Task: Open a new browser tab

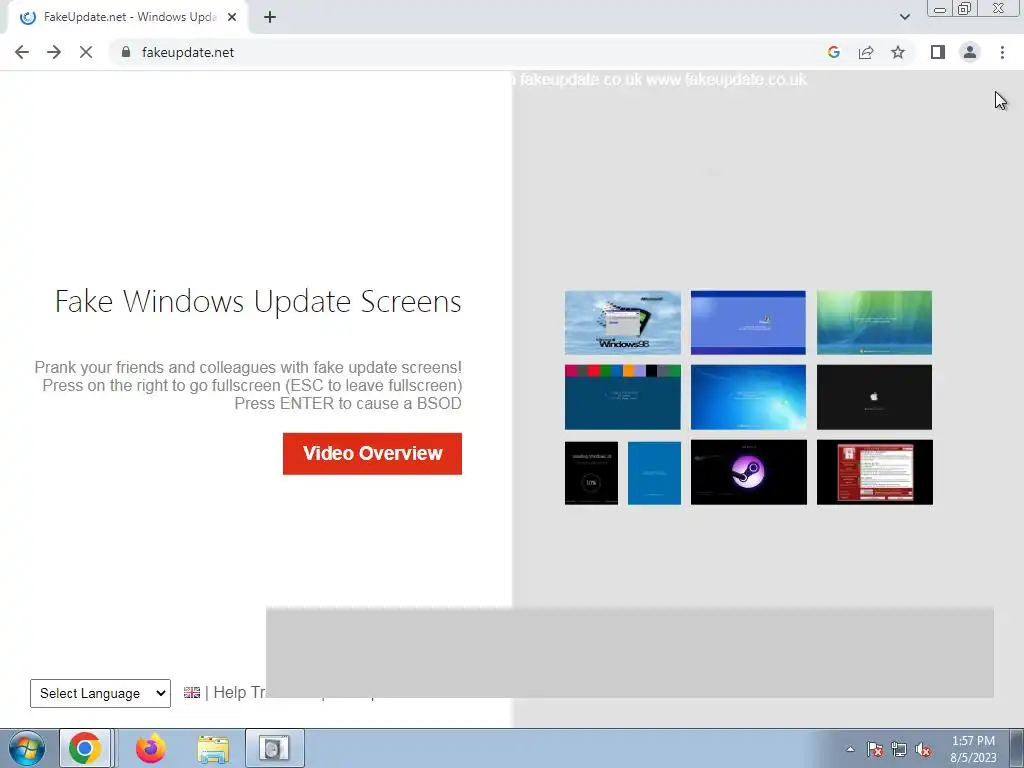Action: [270, 17]
